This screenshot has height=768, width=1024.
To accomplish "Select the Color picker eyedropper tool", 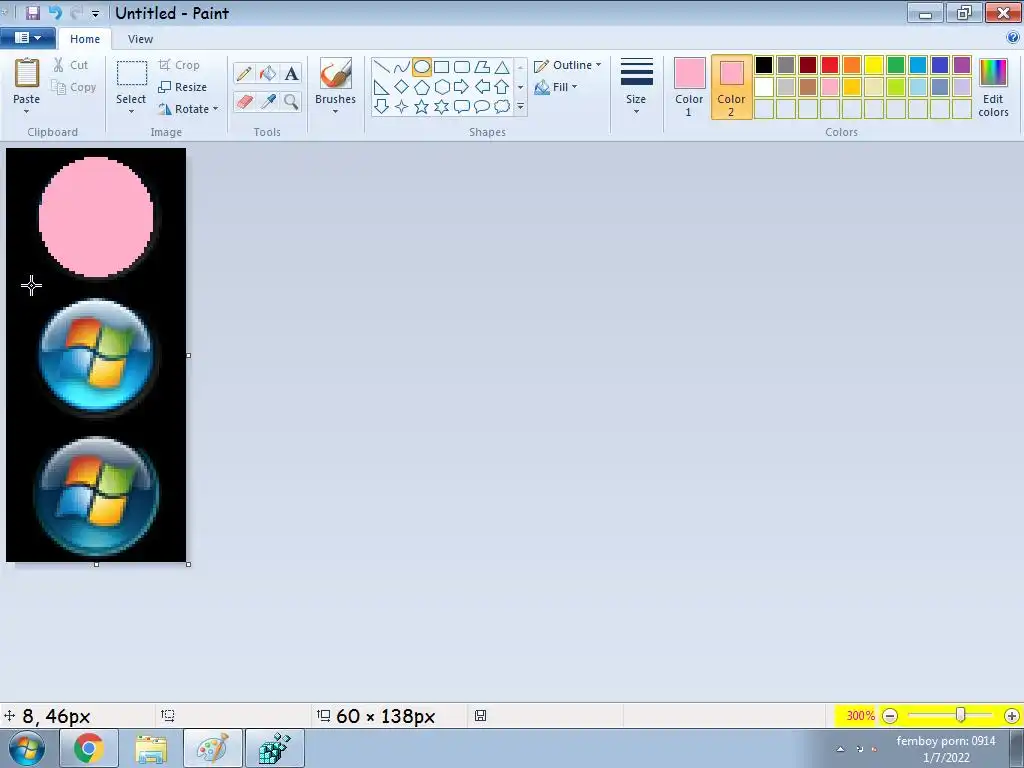I will [268, 101].
